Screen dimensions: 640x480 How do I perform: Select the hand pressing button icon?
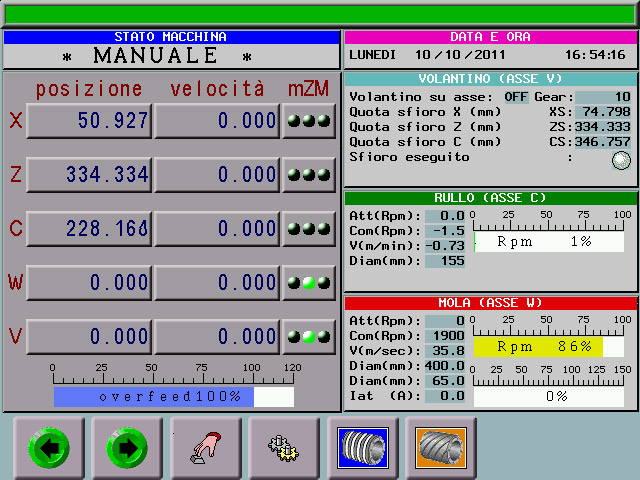206,448
